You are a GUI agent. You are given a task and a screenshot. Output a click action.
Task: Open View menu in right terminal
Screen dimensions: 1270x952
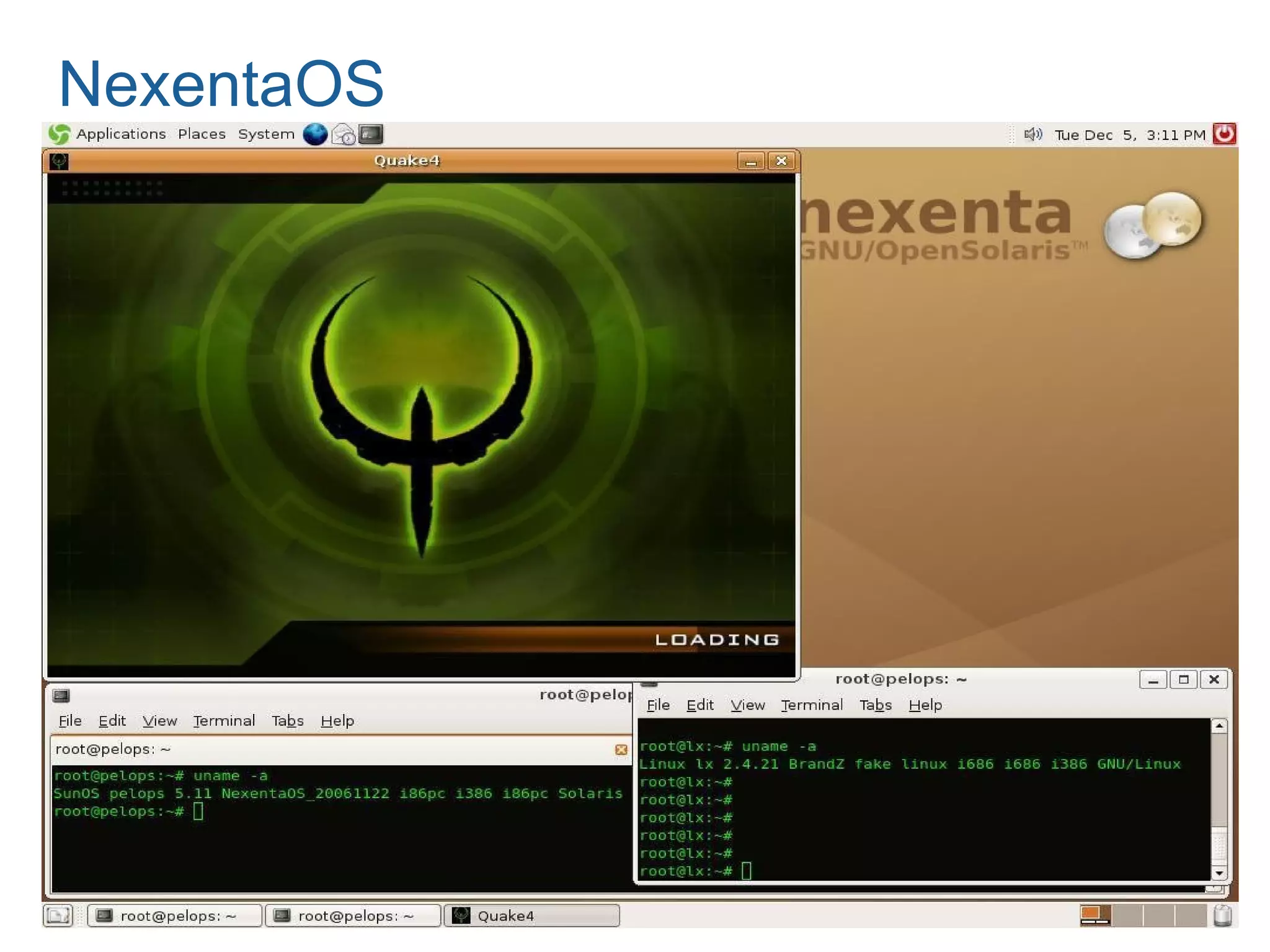pyautogui.click(x=748, y=705)
